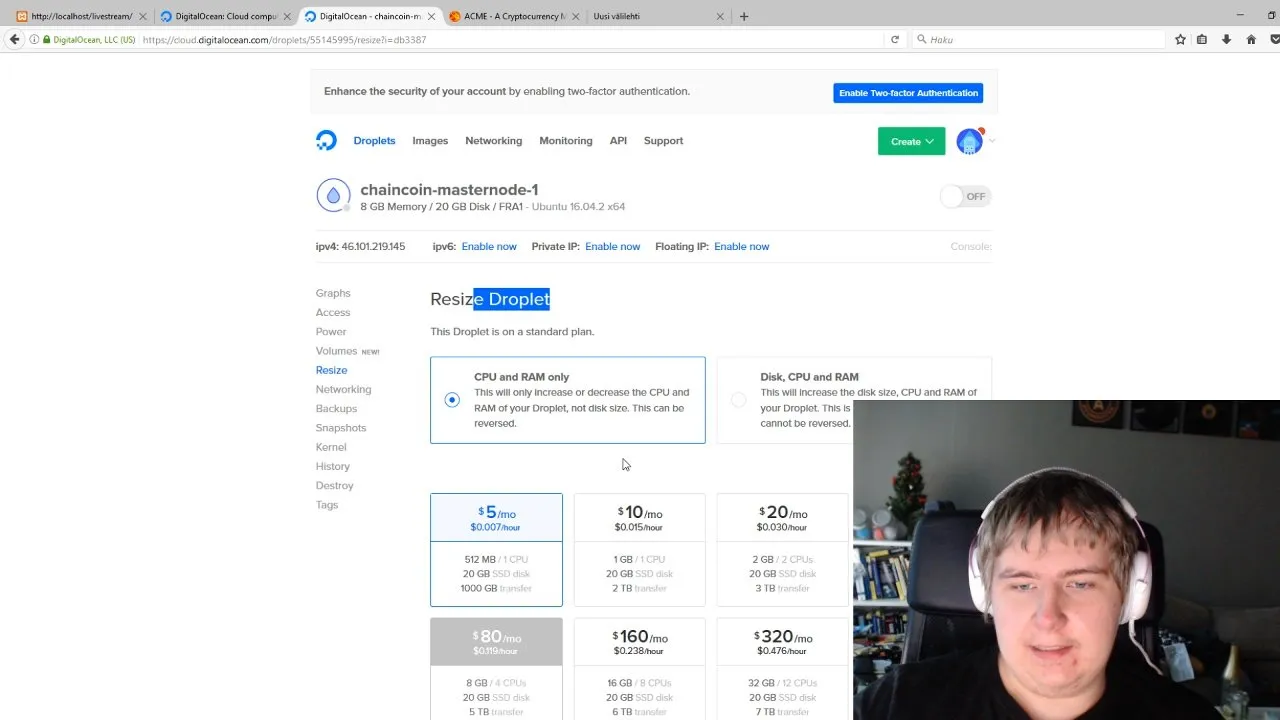
Task: Select the $20/mo plan card
Action: (782, 550)
